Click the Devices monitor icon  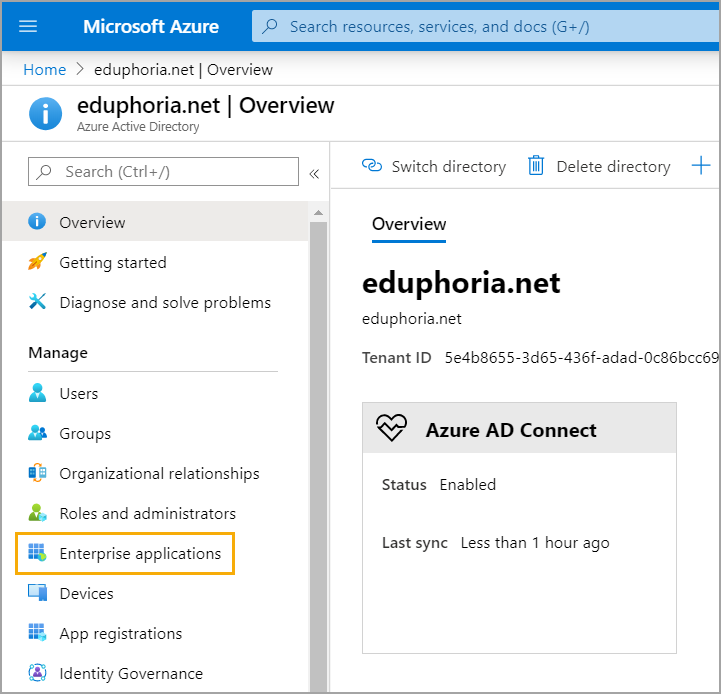tap(37, 592)
